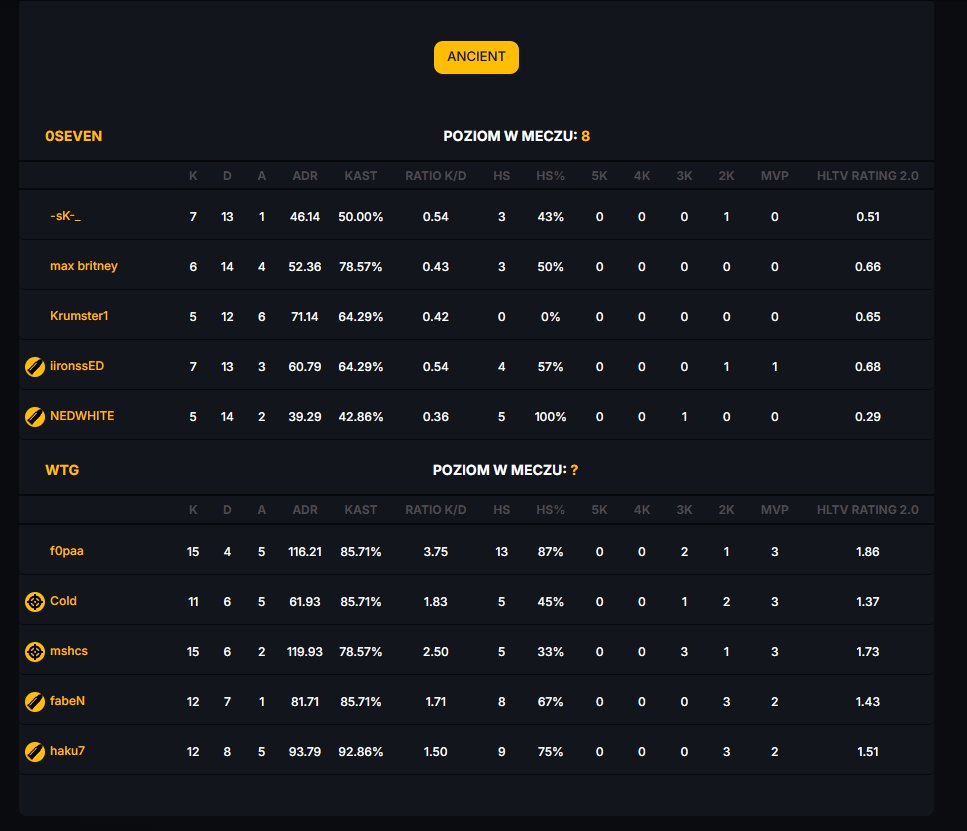Image resolution: width=967 pixels, height=831 pixels.
Task: Open player profile Cold
Action: (64, 601)
